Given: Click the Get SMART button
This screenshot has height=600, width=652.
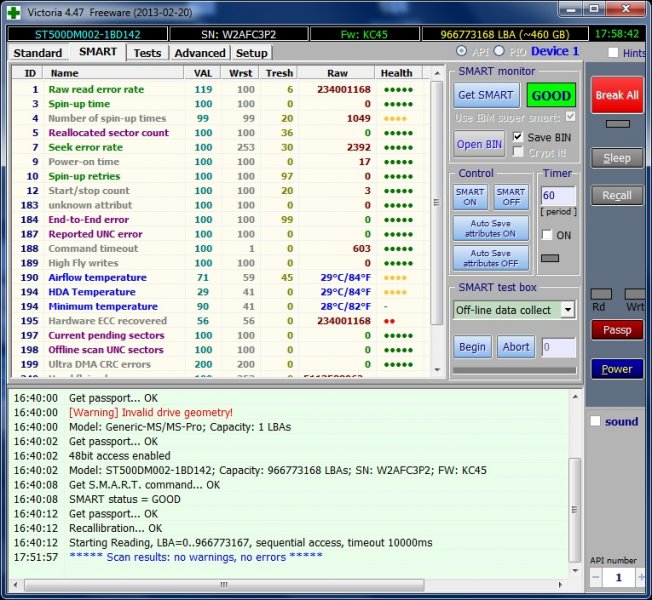Looking at the screenshot, I should tap(485, 95).
